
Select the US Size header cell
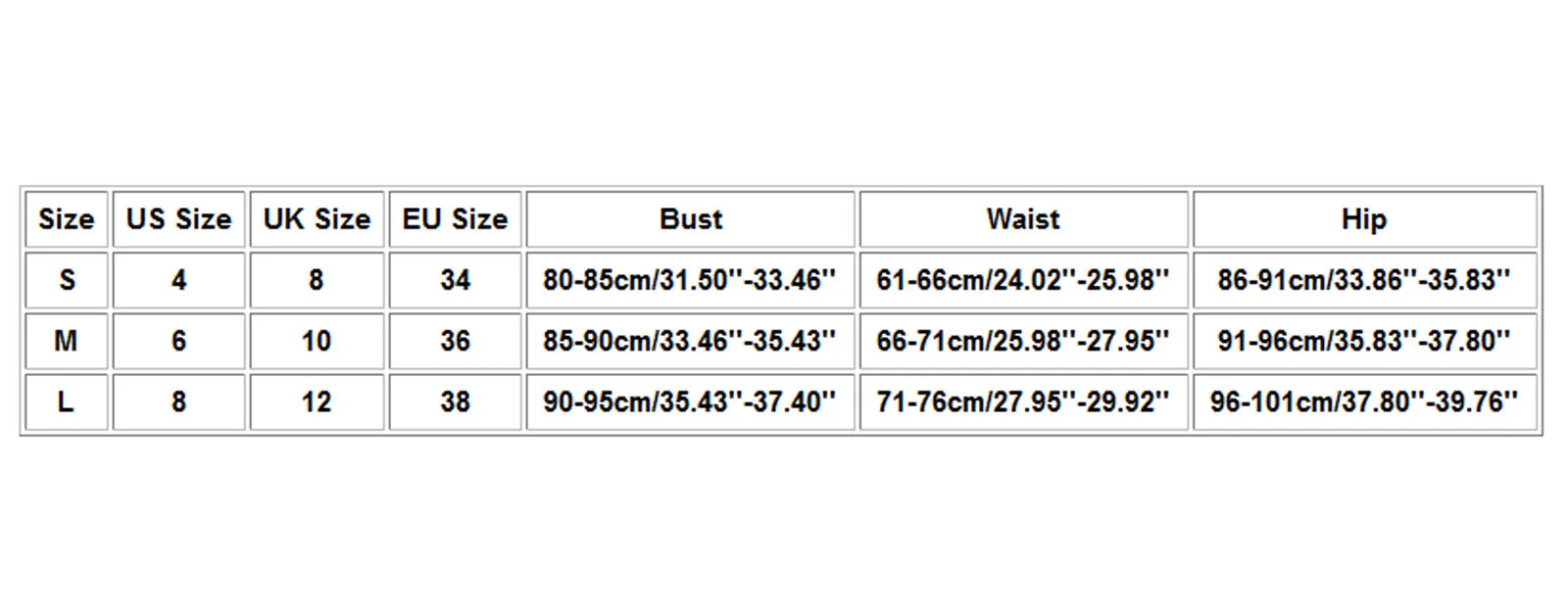178,219
